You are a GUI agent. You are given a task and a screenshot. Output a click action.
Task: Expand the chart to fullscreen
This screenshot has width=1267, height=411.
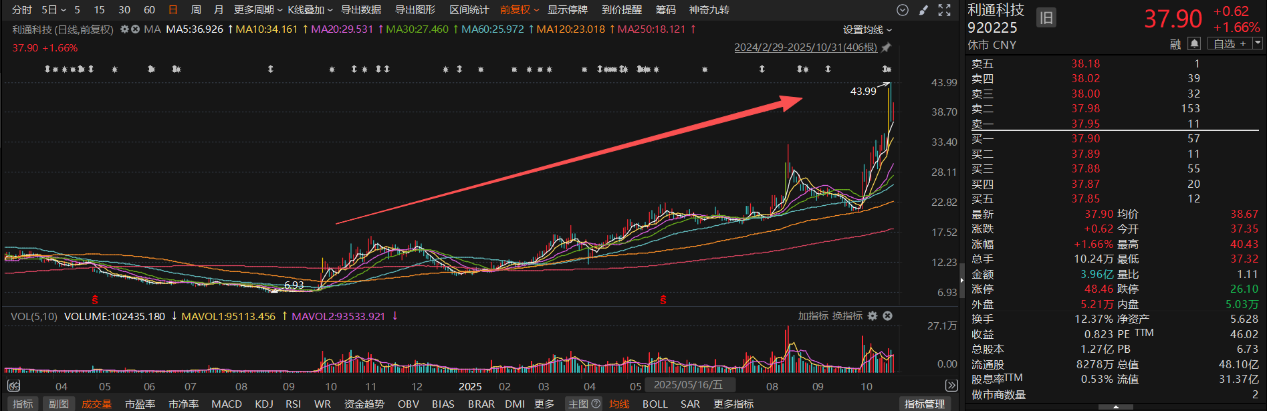tap(945, 8)
